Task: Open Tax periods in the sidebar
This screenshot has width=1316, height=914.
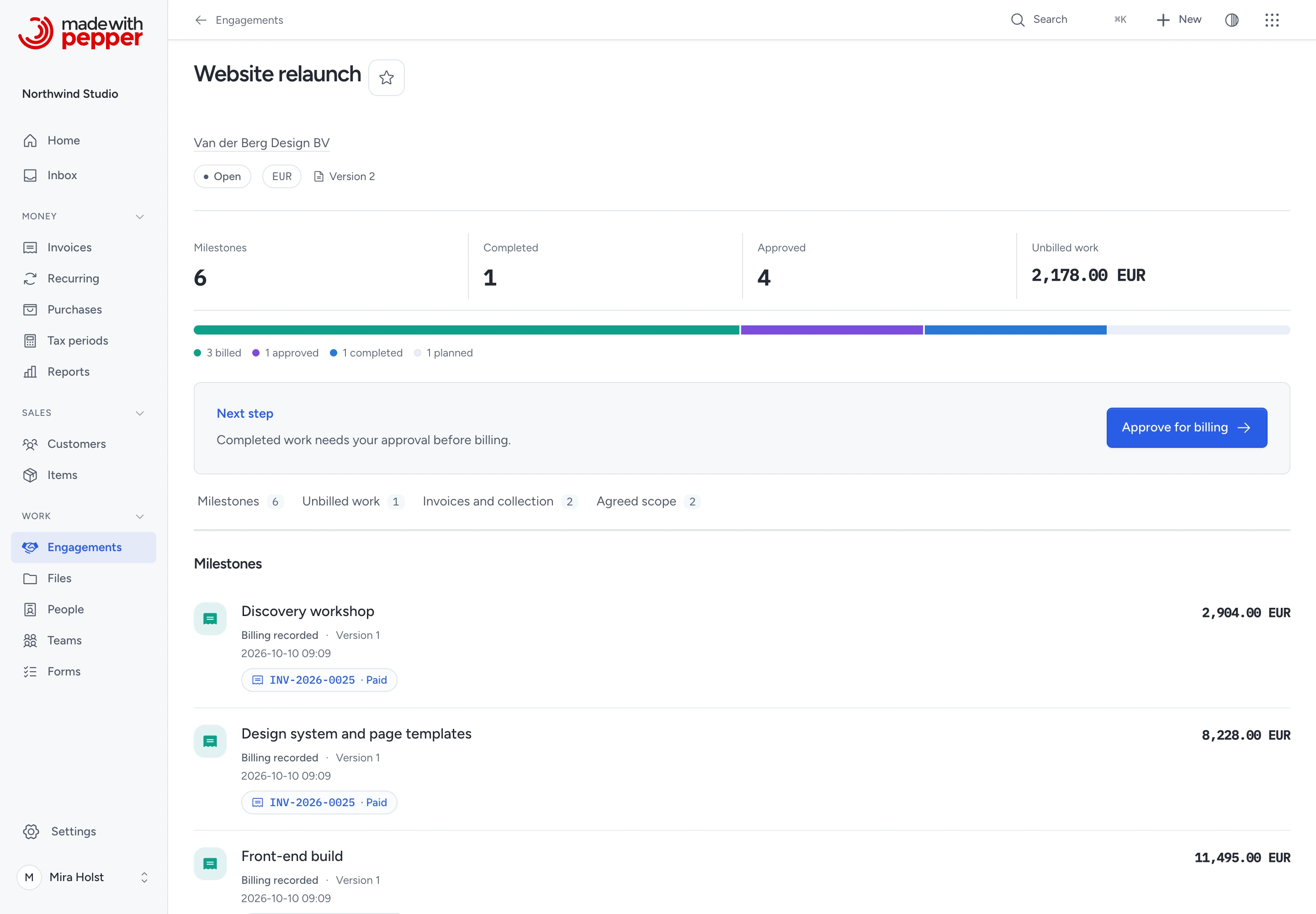Action: (84, 341)
